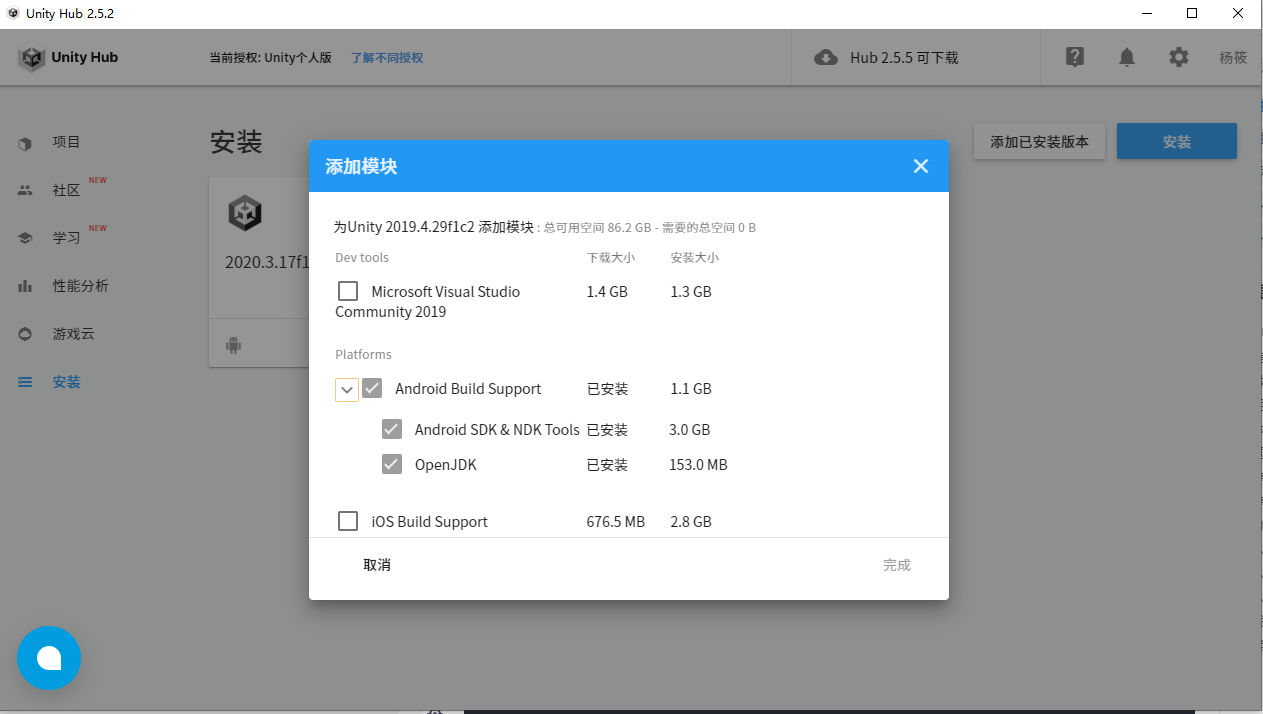Click the Android robot icon on install card

(234, 346)
